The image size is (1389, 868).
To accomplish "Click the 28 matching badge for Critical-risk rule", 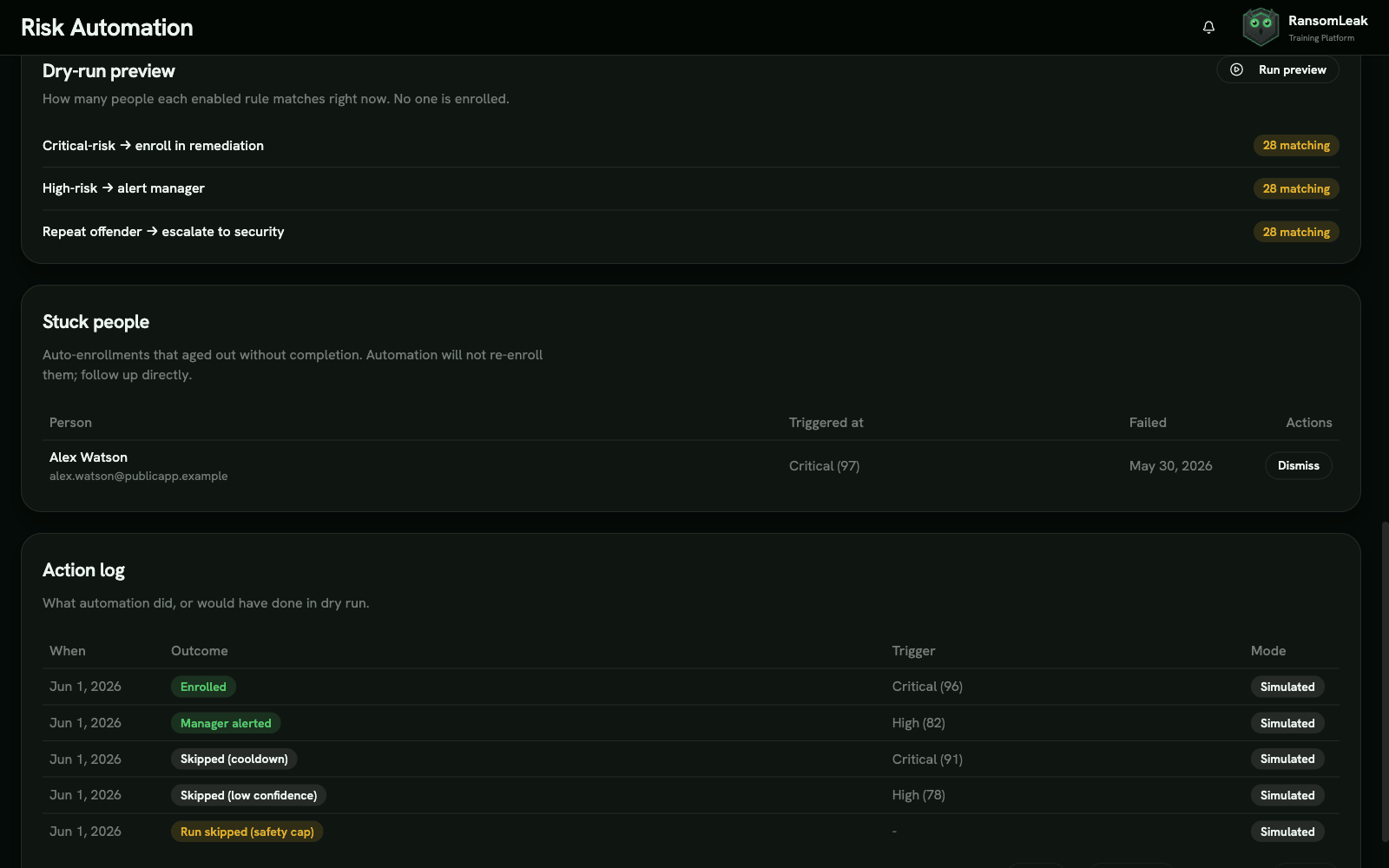I will click(x=1296, y=146).
